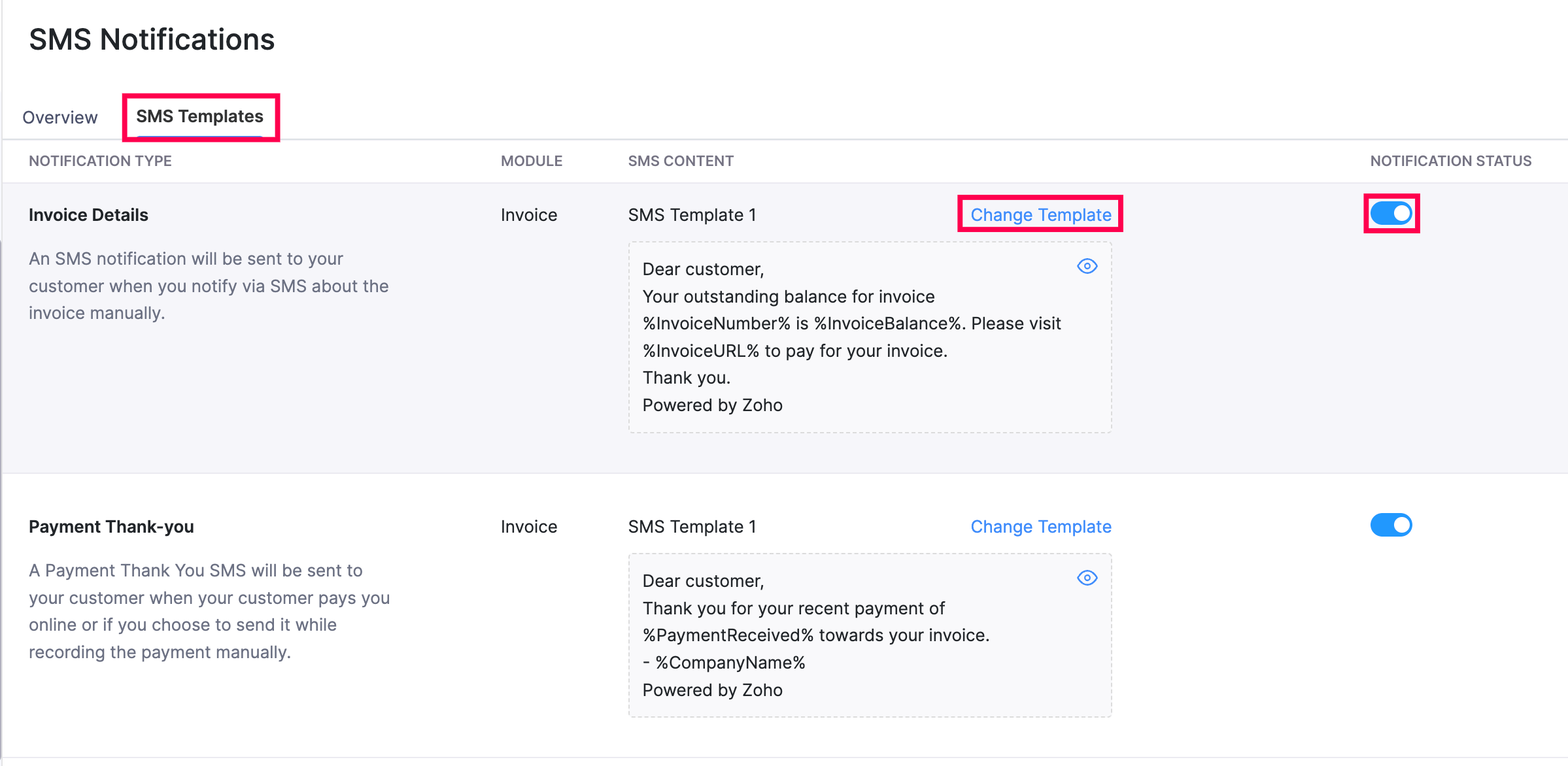The image size is (1568, 766).
Task: Click the Invoice Details row title
Action: [88, 215]
